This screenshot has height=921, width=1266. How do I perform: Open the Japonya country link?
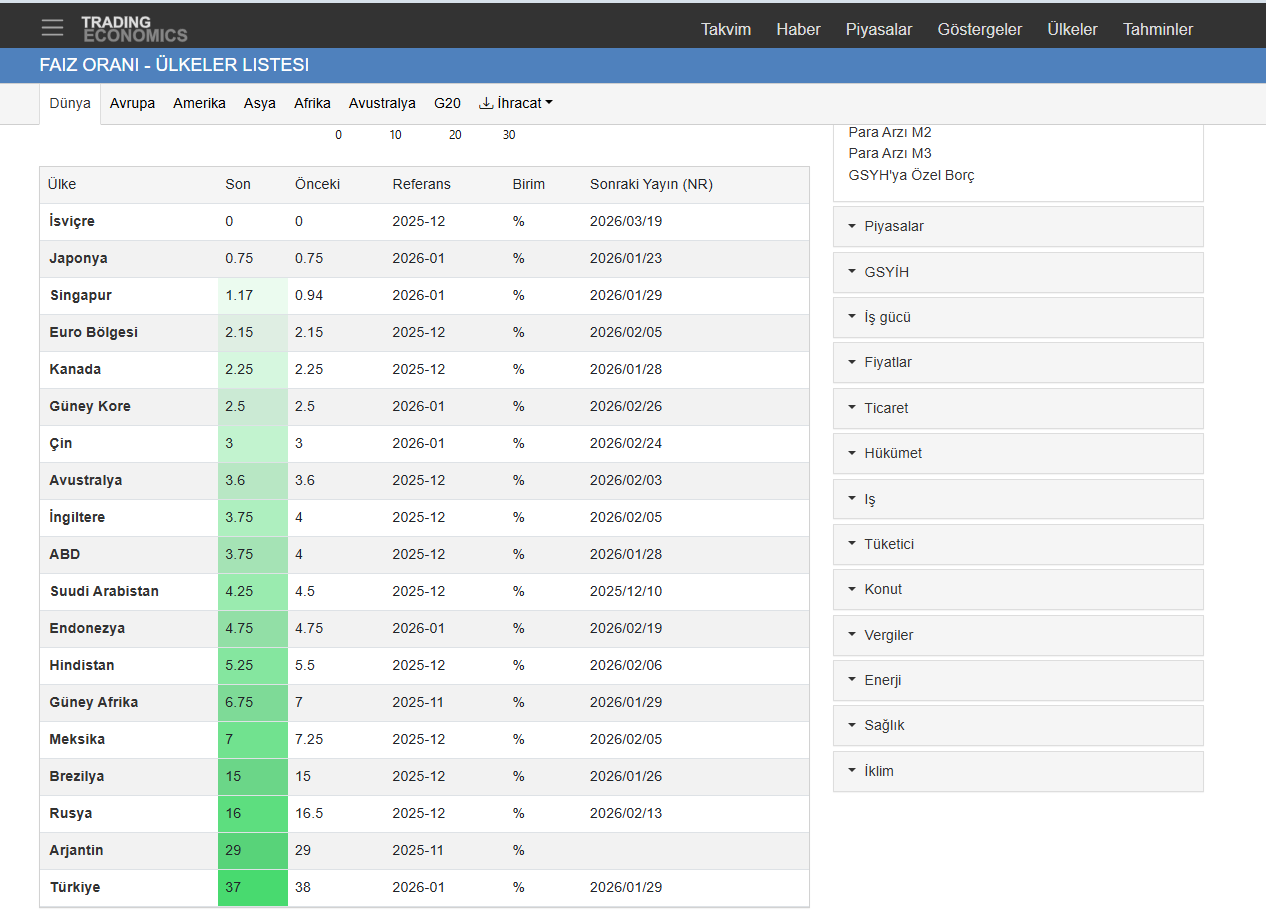[x=78, y=258]
